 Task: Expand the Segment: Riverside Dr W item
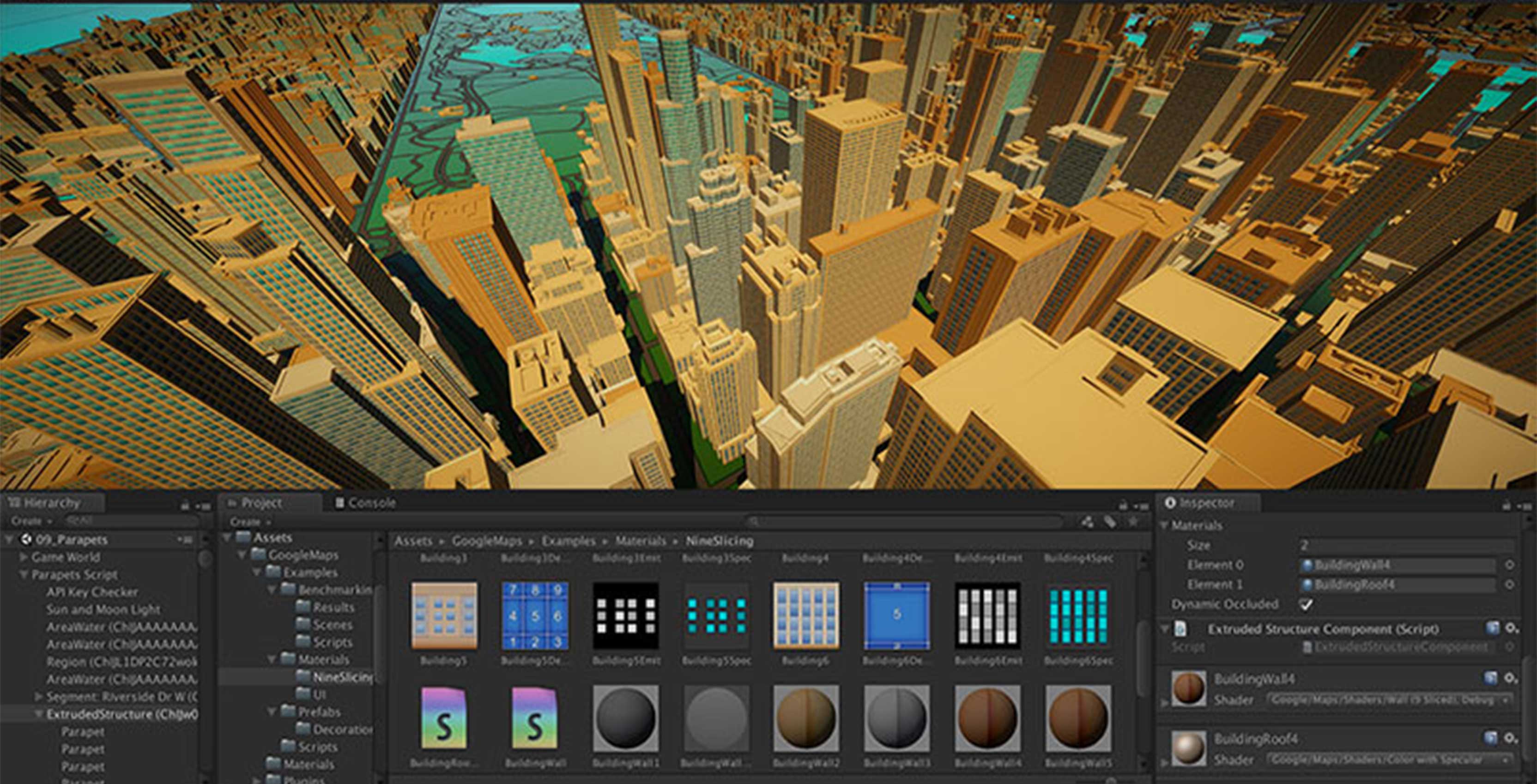[39, 697]
